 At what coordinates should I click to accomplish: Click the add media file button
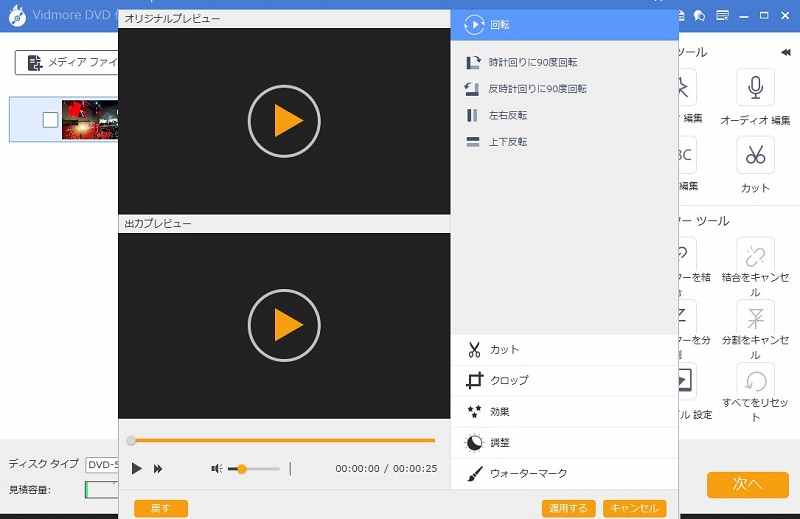pyautogui.click(x=66, y=63)
